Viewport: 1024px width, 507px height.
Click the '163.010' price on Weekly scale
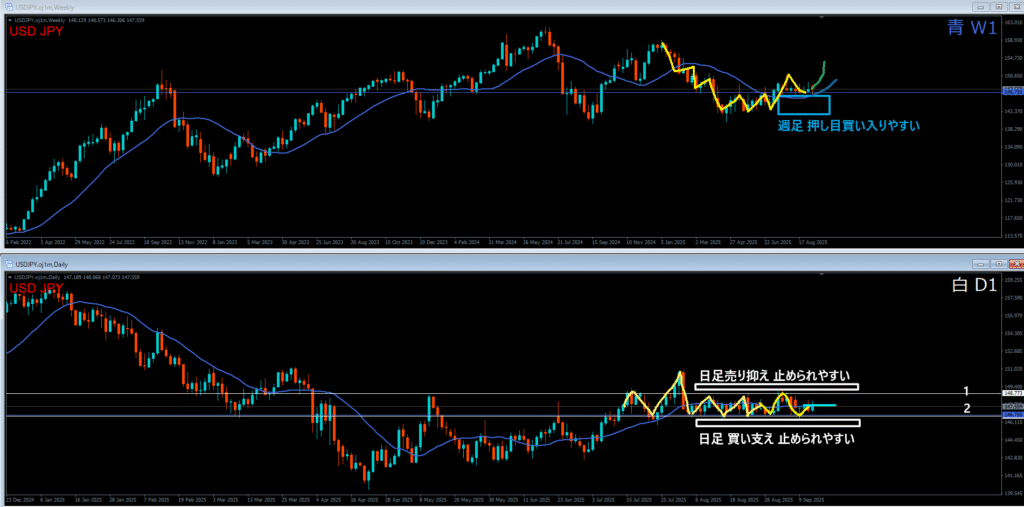click(x=1013, y=22)
